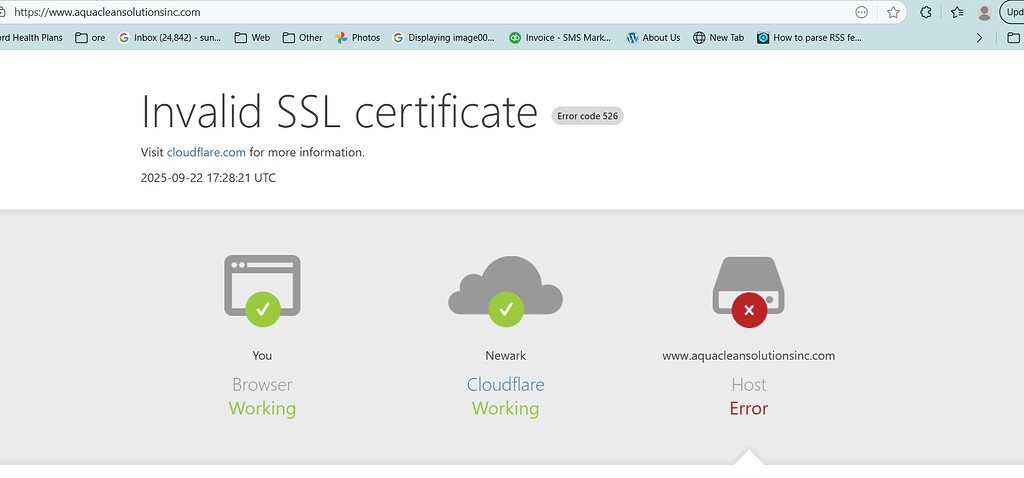The width and height of the screenshot is (1024, 478).
Task: Open the 'ord Health Plans' bookmark
Action: point(31,38)
